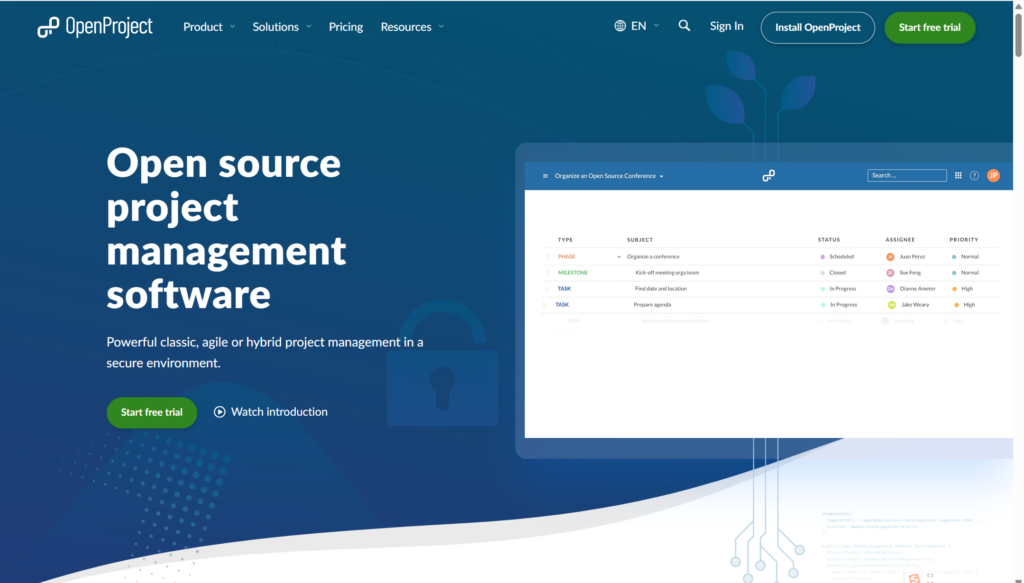Click the MILESTONE type label

[x=573, y=273]
